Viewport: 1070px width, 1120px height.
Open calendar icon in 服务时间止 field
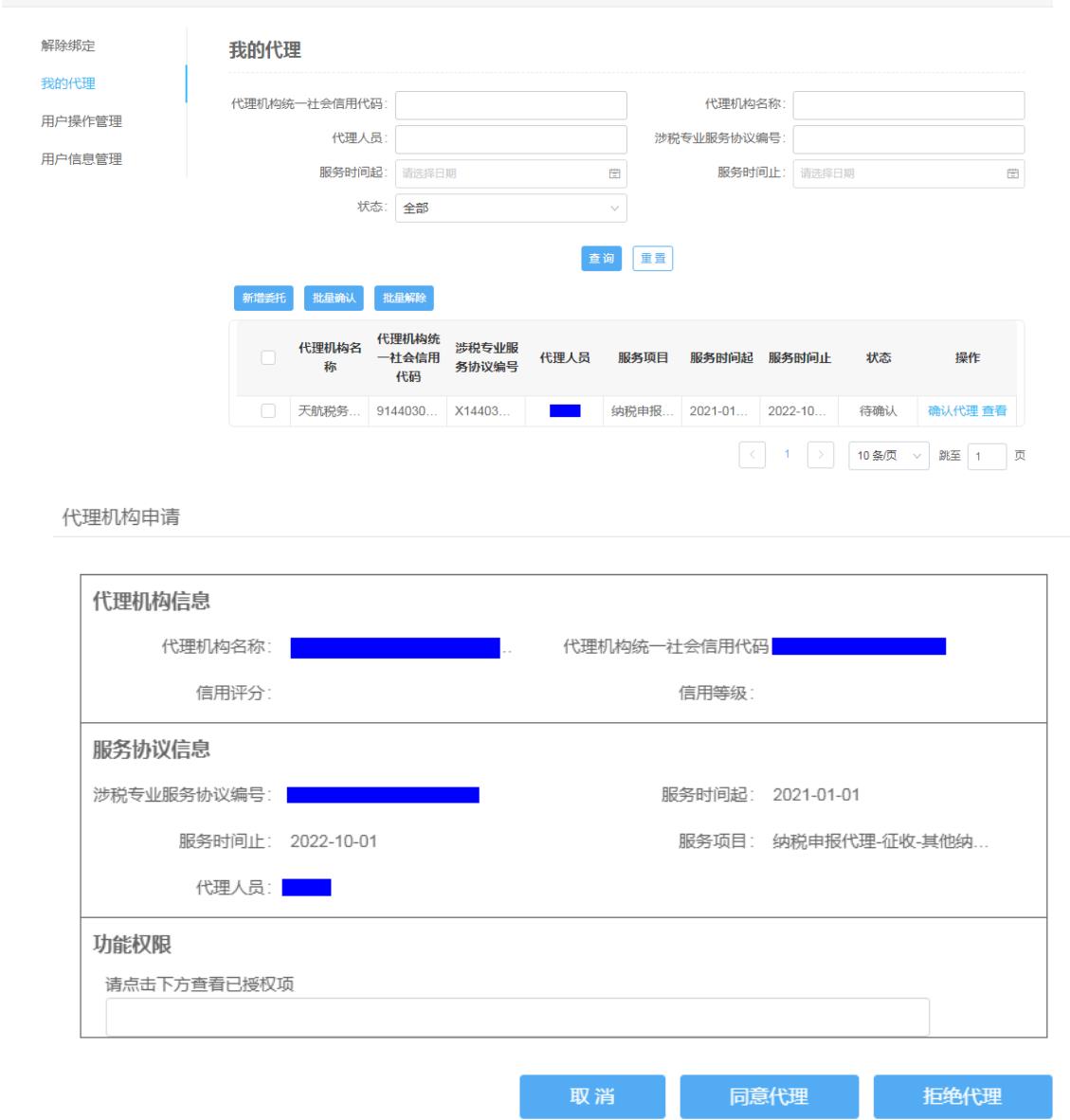1012,174
